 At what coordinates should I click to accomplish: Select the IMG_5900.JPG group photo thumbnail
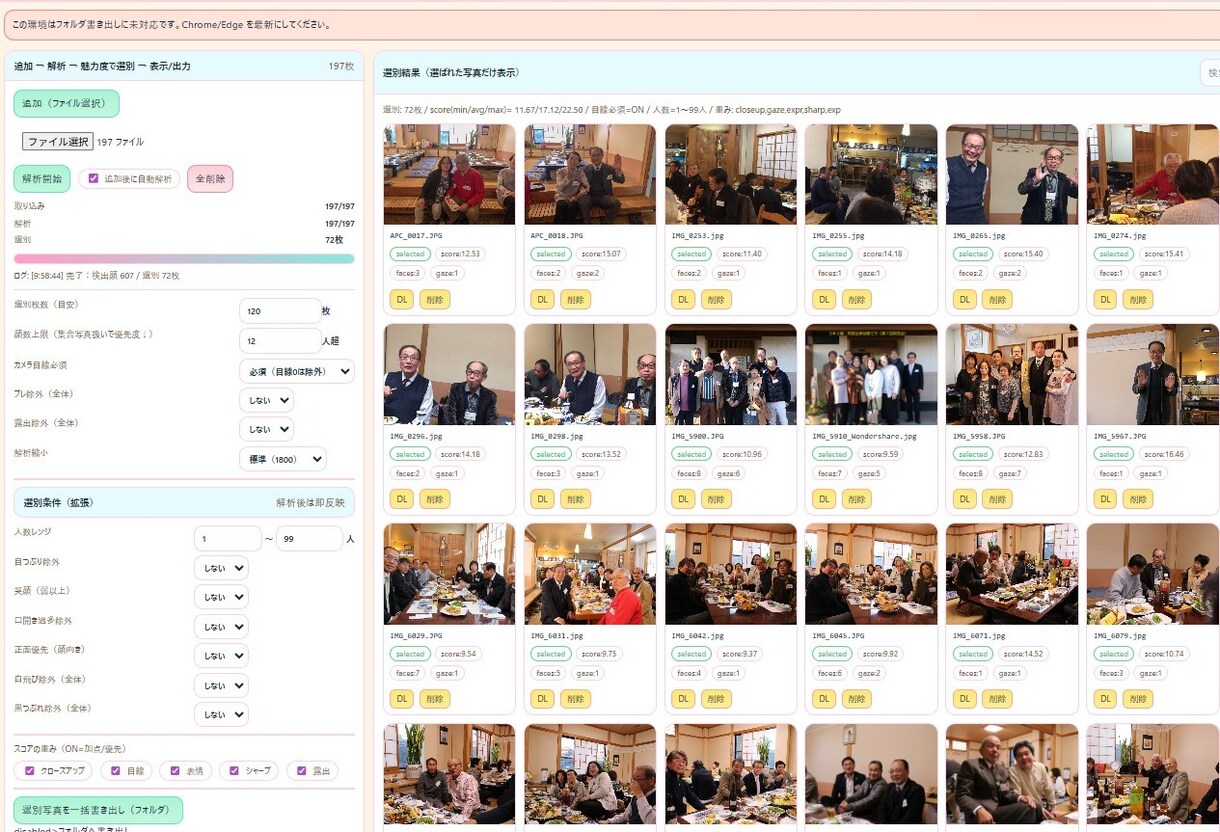731,374
